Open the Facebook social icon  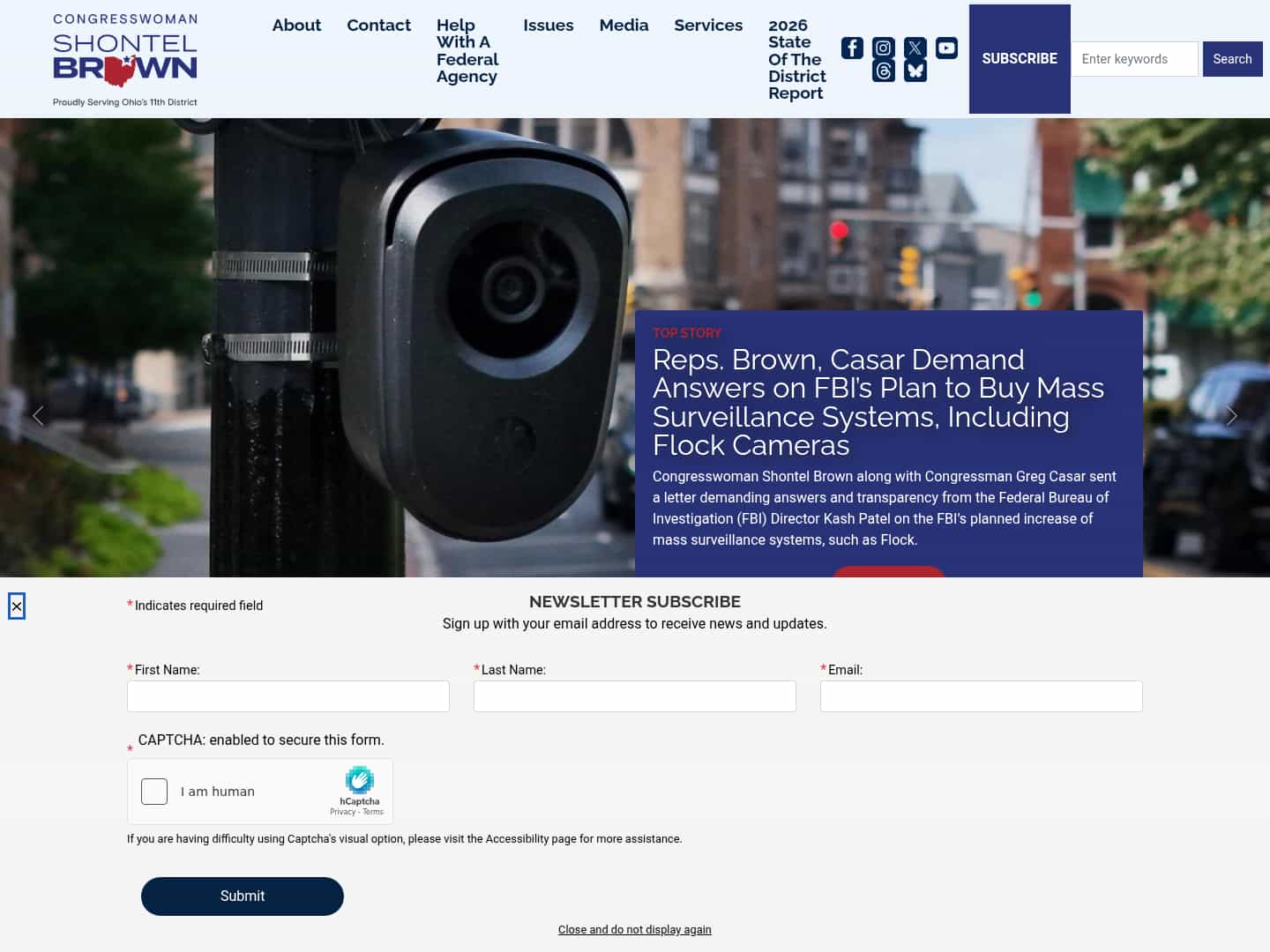(x=852, y=48)
